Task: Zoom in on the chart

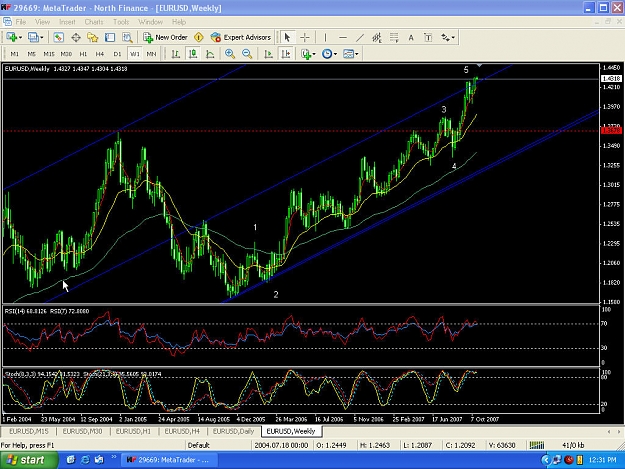Action: 230,54
